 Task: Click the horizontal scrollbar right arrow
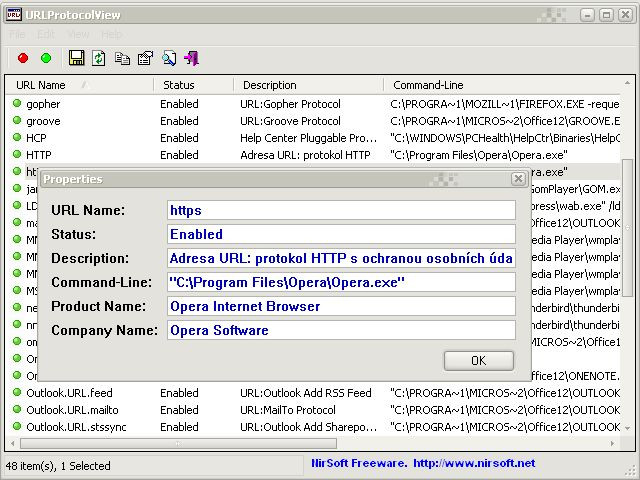pos(612,443)
